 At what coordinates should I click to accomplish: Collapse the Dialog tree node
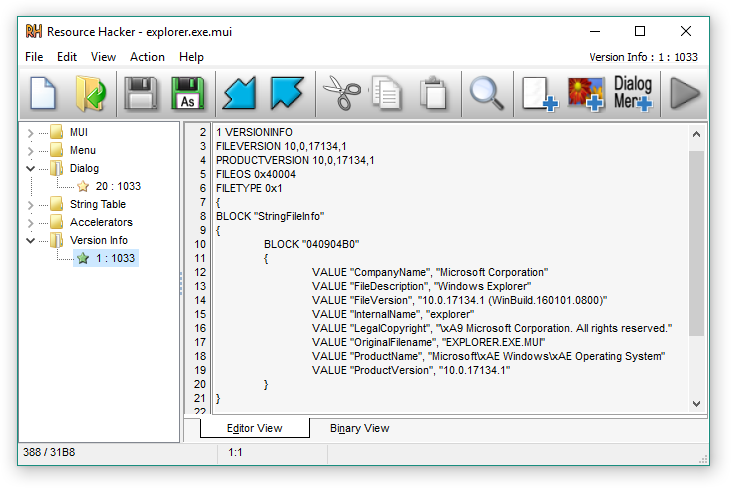coord(30,169)
